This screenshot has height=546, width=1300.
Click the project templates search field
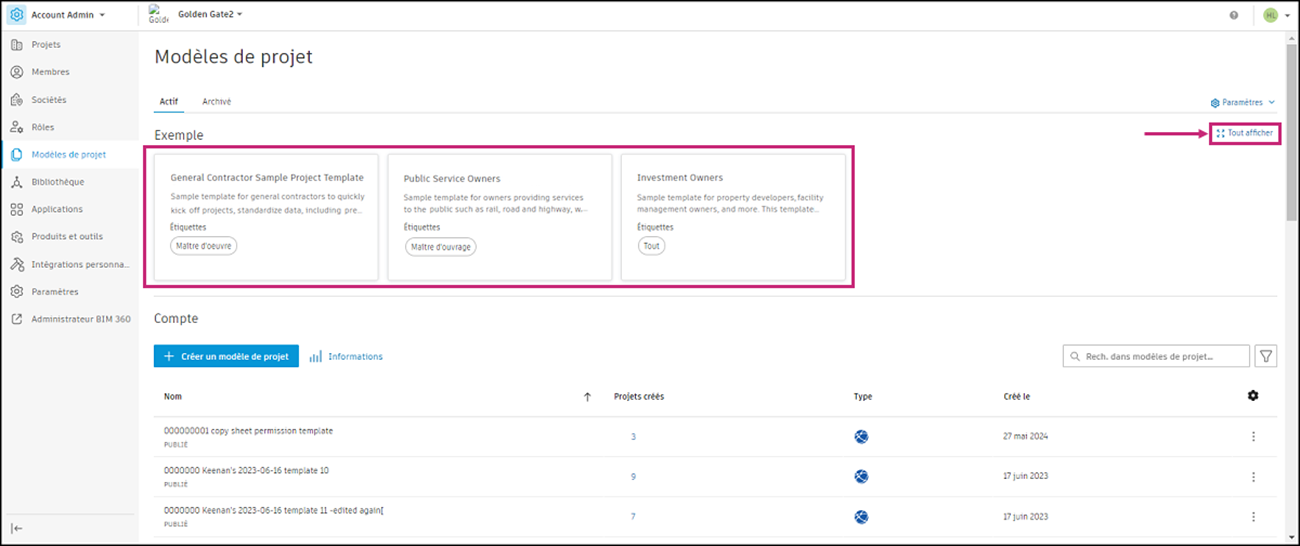pos(1156,356)
